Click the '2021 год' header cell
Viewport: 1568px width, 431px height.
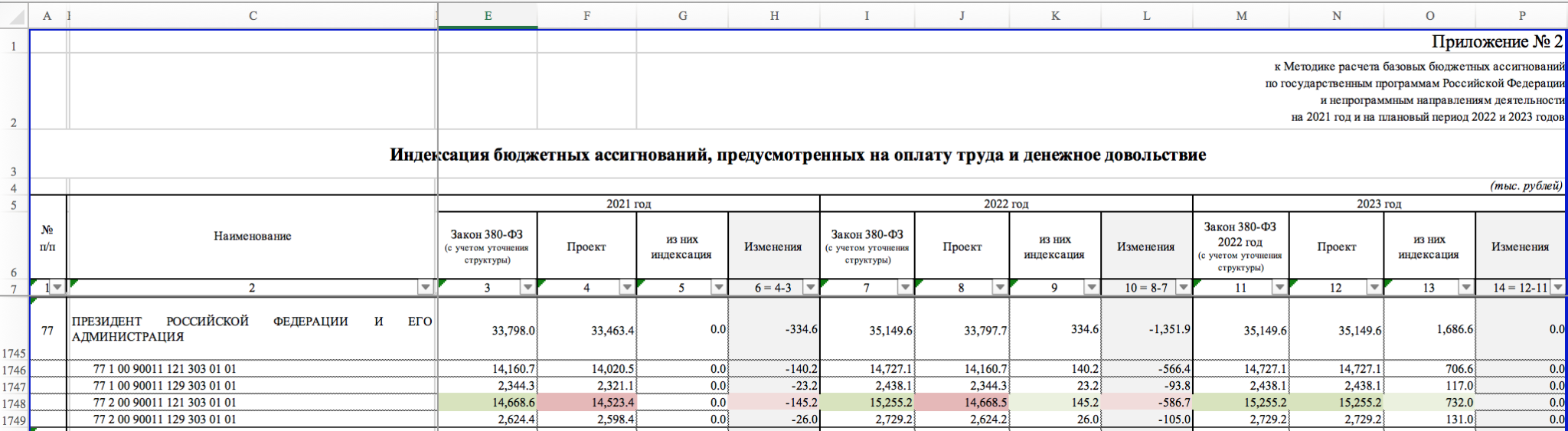point(629,204)
